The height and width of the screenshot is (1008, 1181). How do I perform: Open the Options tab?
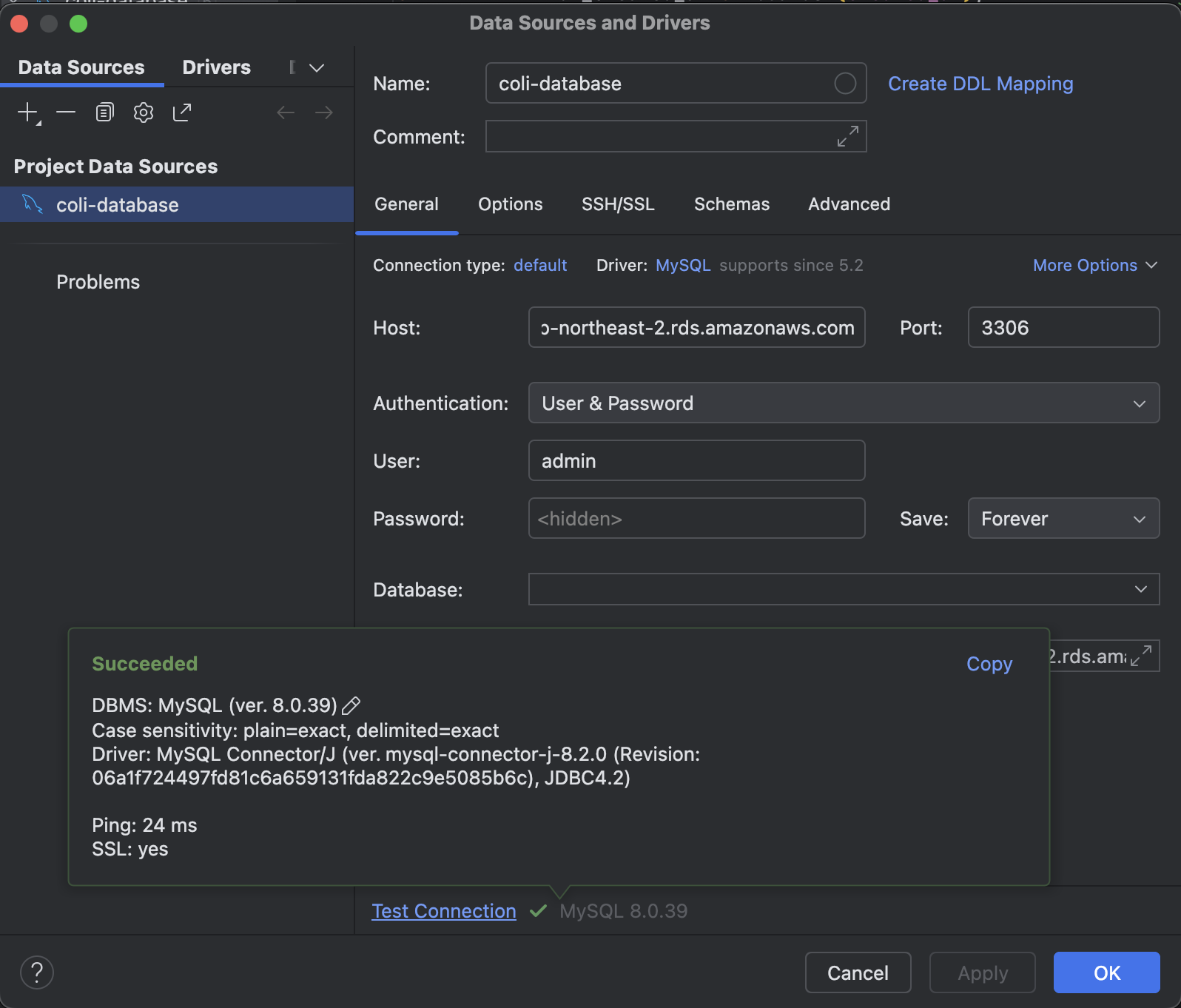[x=511, y=204]
